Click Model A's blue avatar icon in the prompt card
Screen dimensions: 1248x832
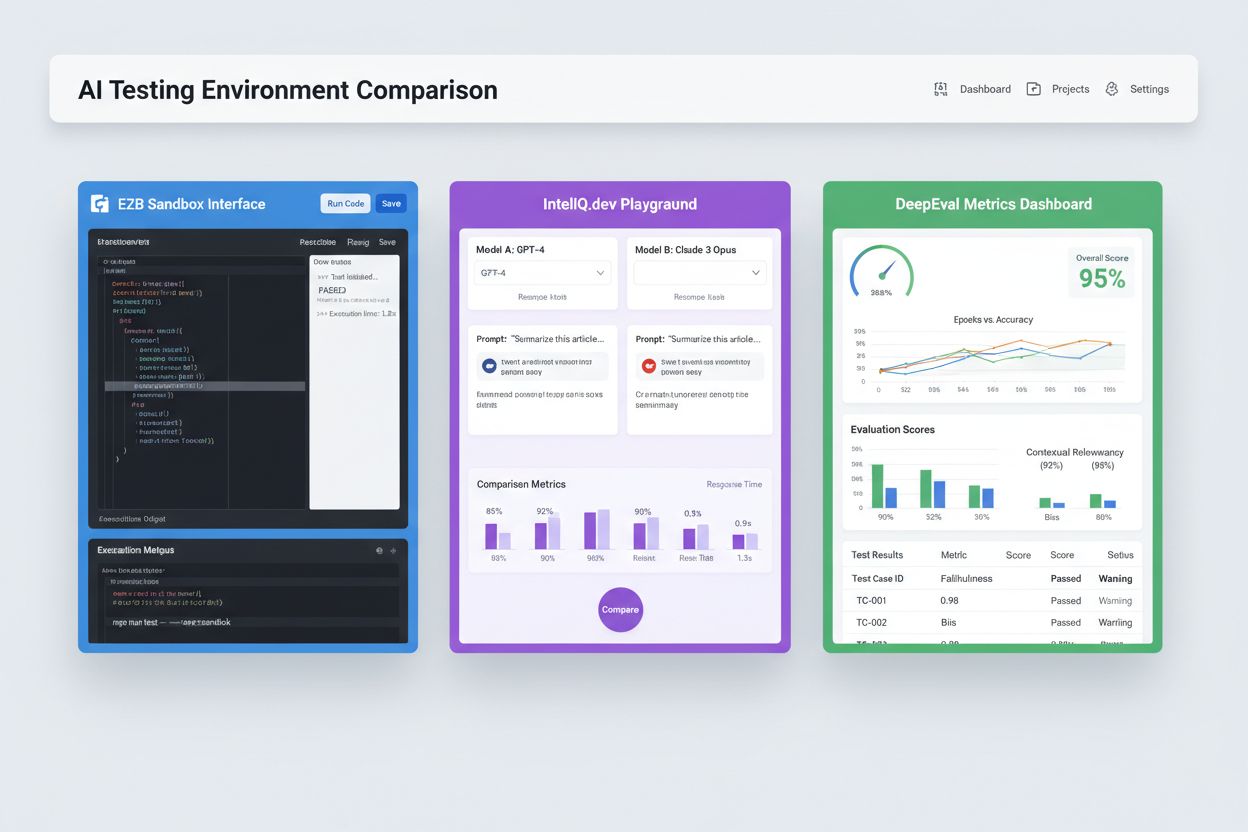(x=489, y=365)
